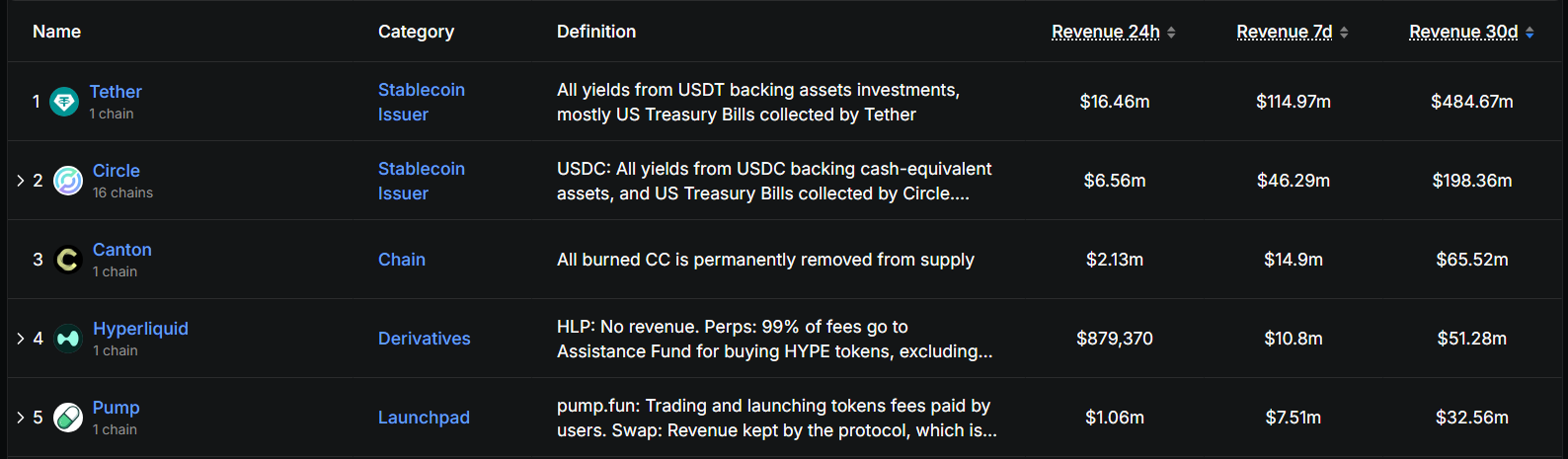Expand the Circle row chevron
The image size is (1568, 459).
[20, 181]
